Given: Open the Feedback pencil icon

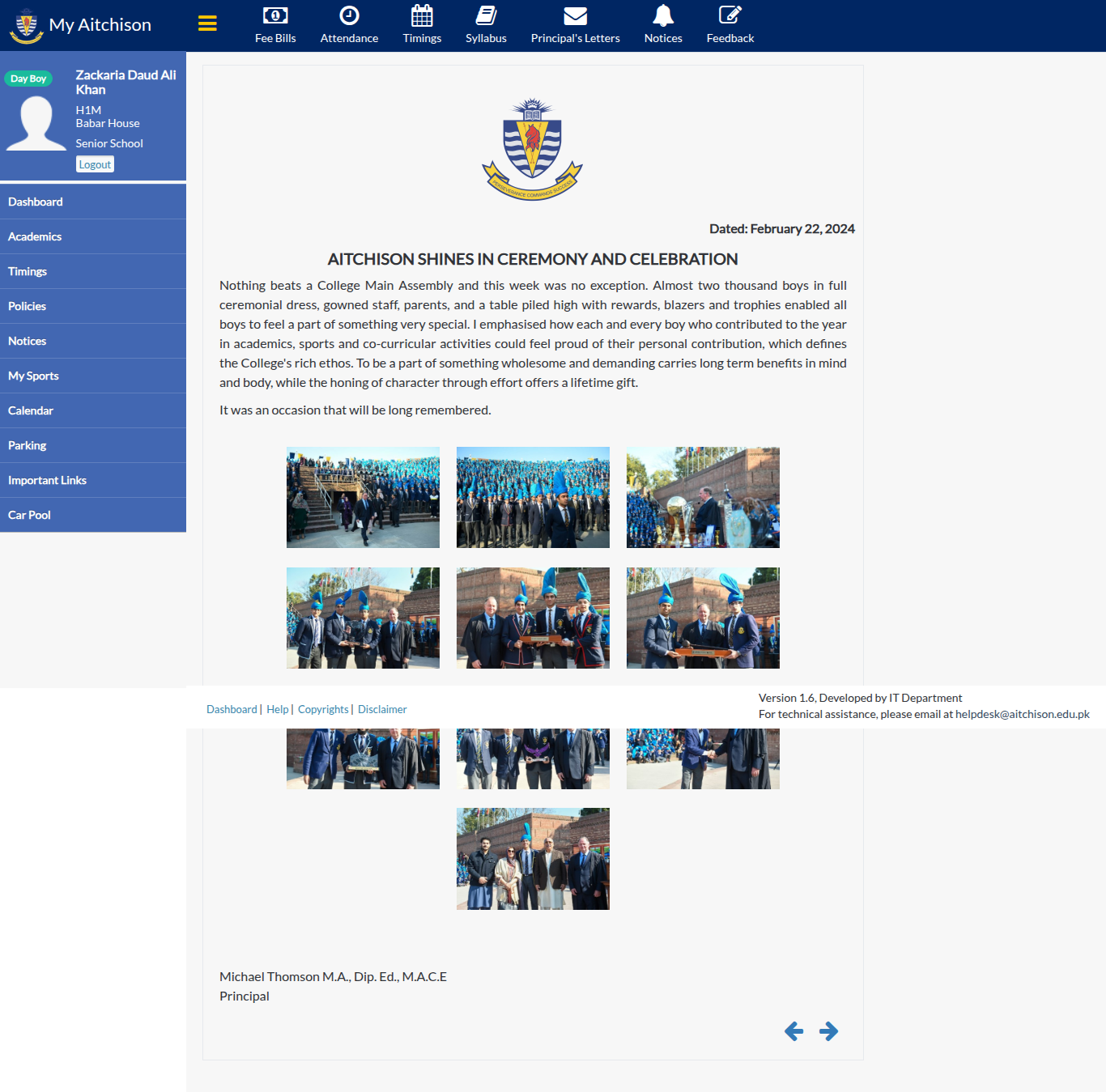Looking at the screenshot, I should click(730, 15).
